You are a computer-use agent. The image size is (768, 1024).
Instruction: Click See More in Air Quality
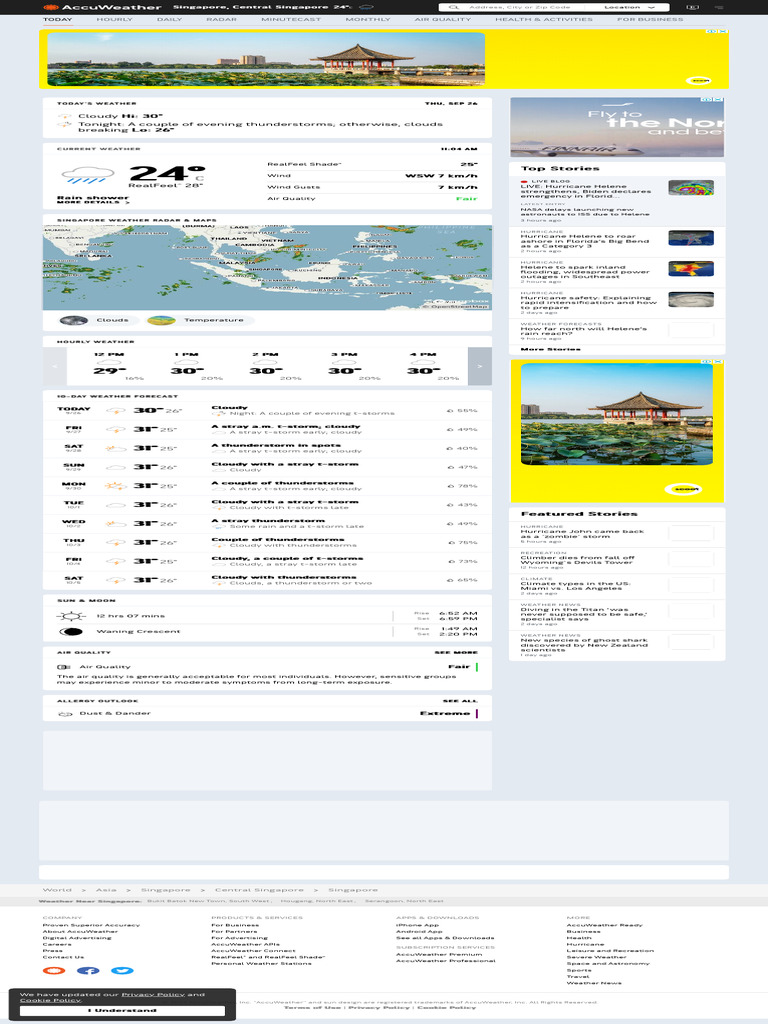click(456, 652)
